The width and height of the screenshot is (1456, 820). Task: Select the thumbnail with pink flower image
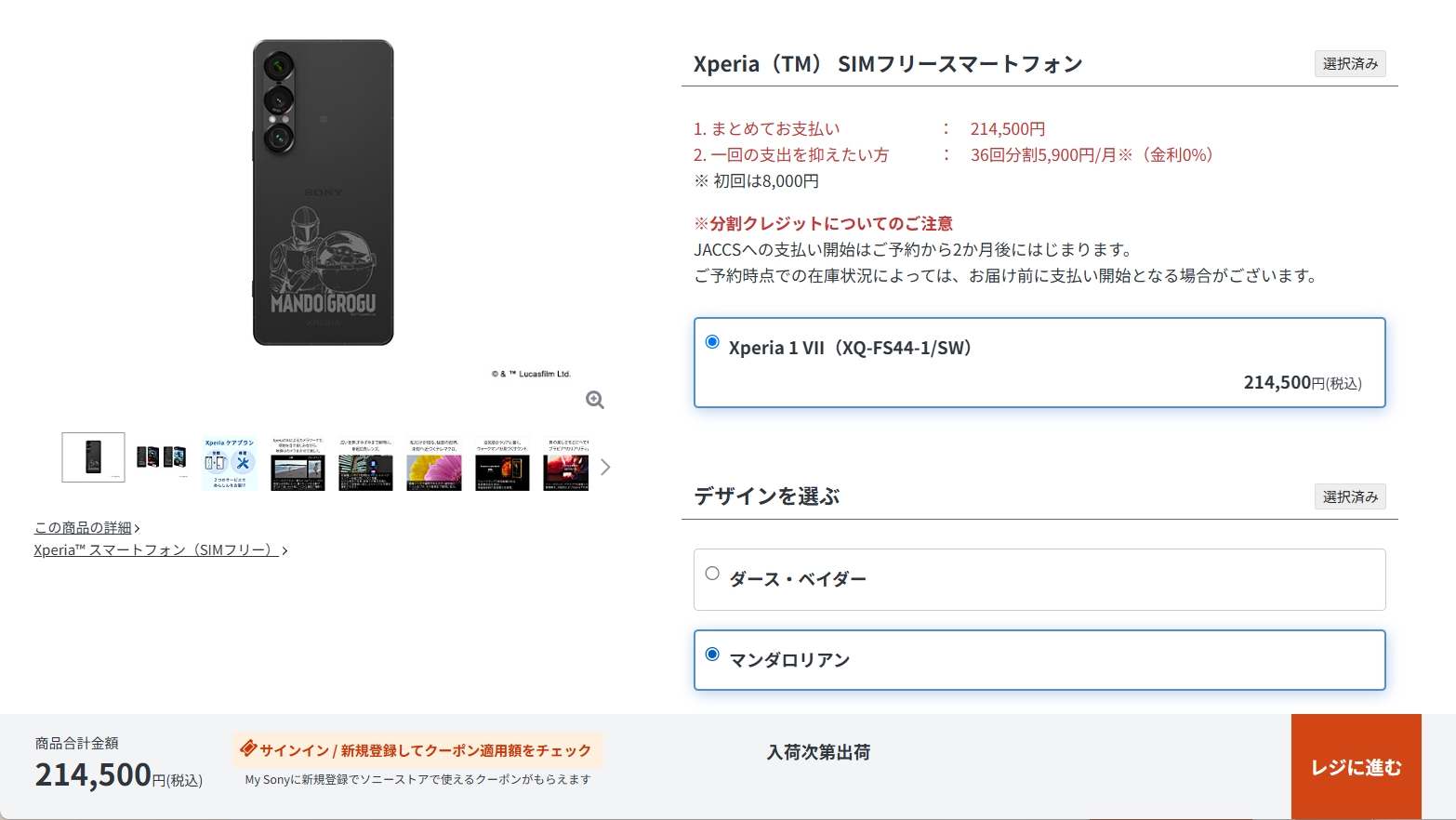[x=434, y=464]
